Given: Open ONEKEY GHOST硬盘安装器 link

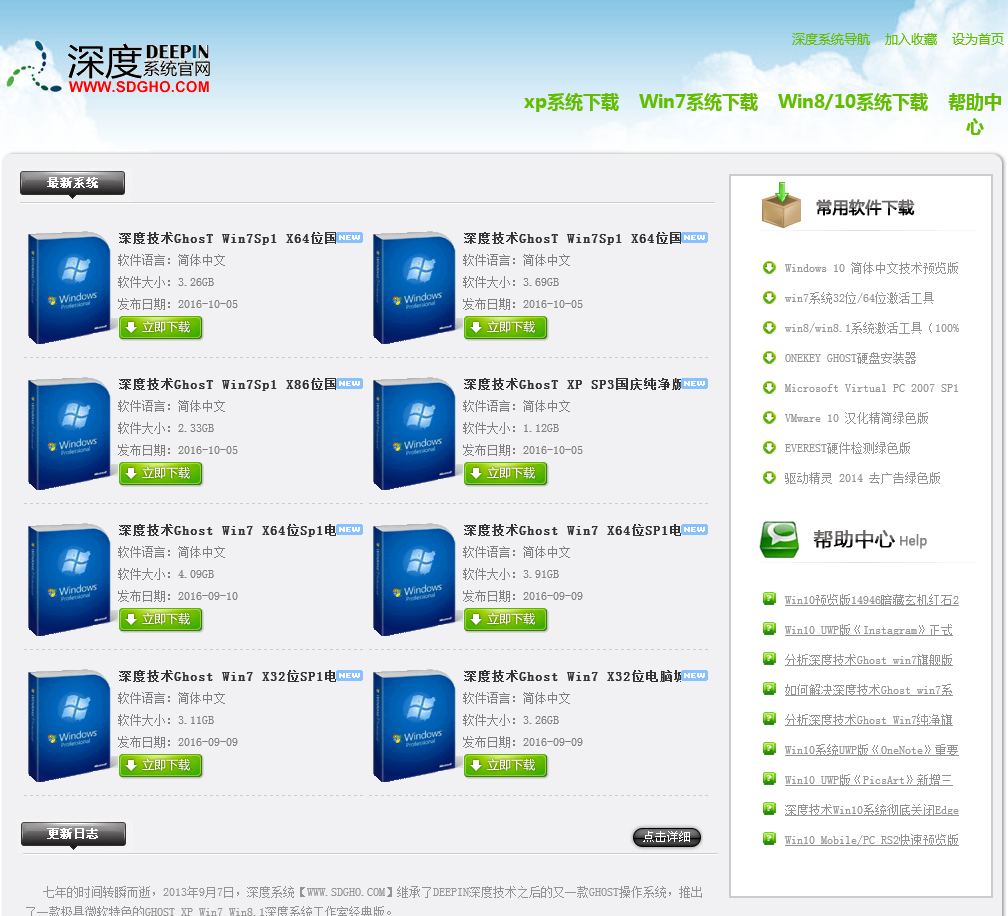Looking at the screenshot, I should pyautogui.click(x=850, y=358).
